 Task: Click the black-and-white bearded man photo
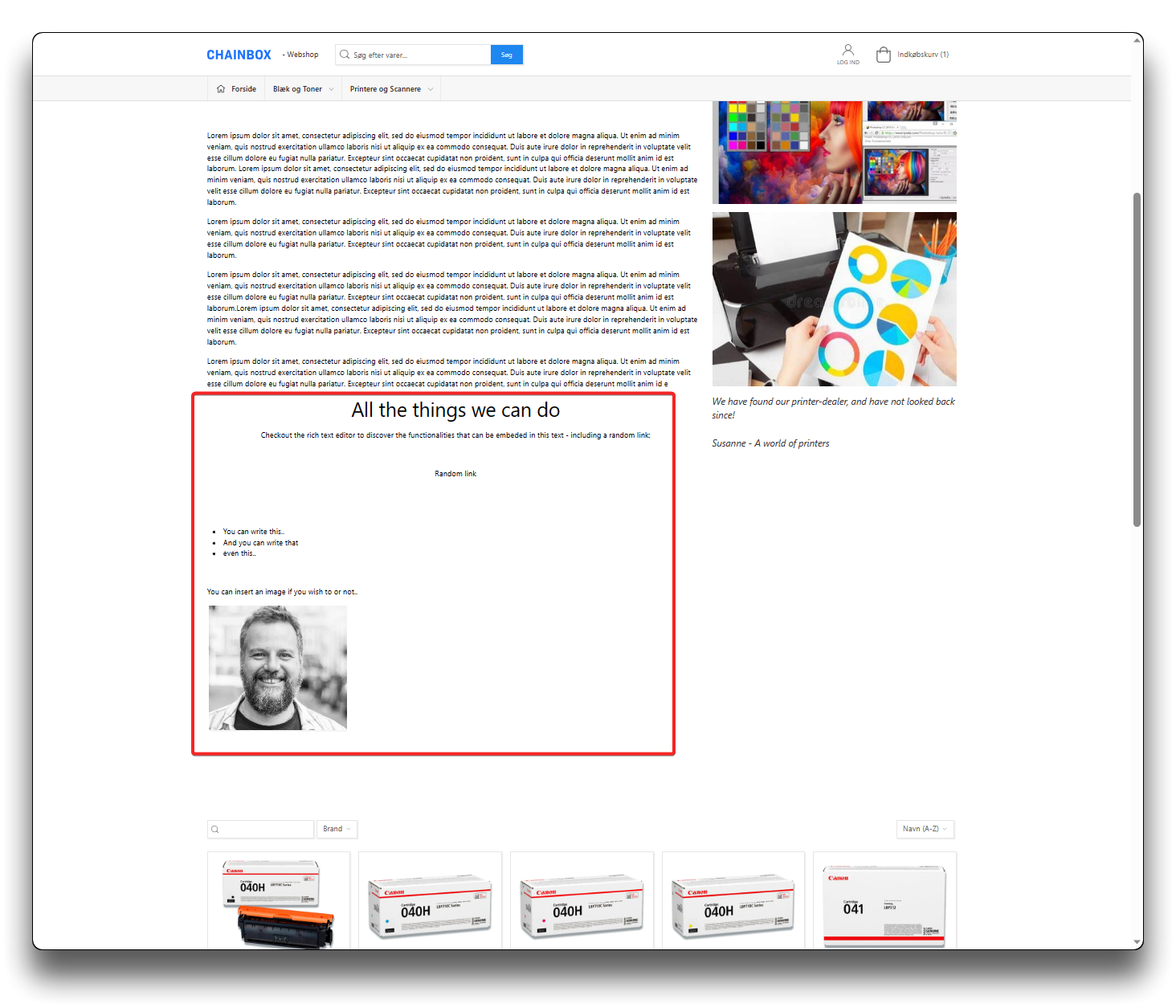click(278, 667)
